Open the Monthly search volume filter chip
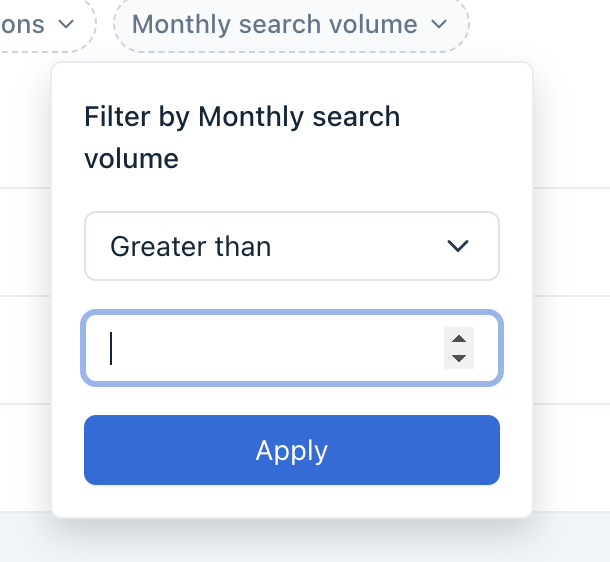 tap(275, 24)
